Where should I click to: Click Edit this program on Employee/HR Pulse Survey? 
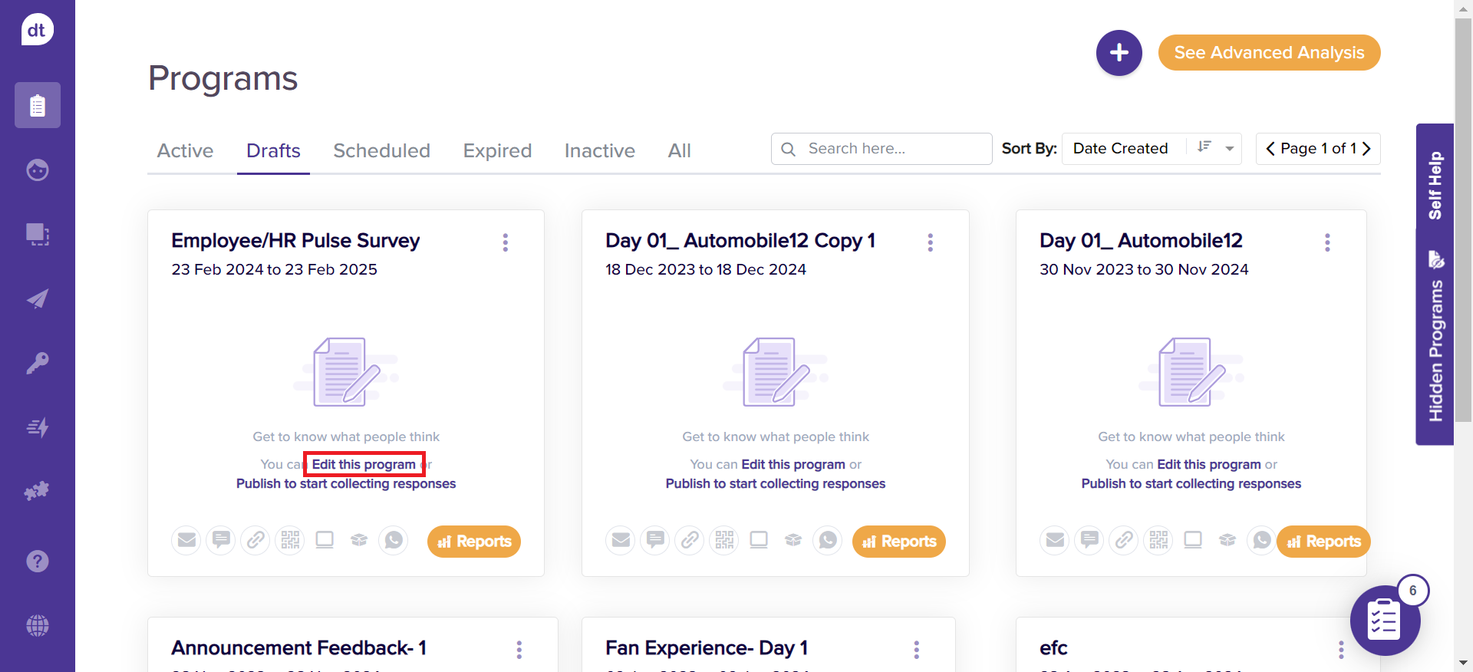coord(364,465)
